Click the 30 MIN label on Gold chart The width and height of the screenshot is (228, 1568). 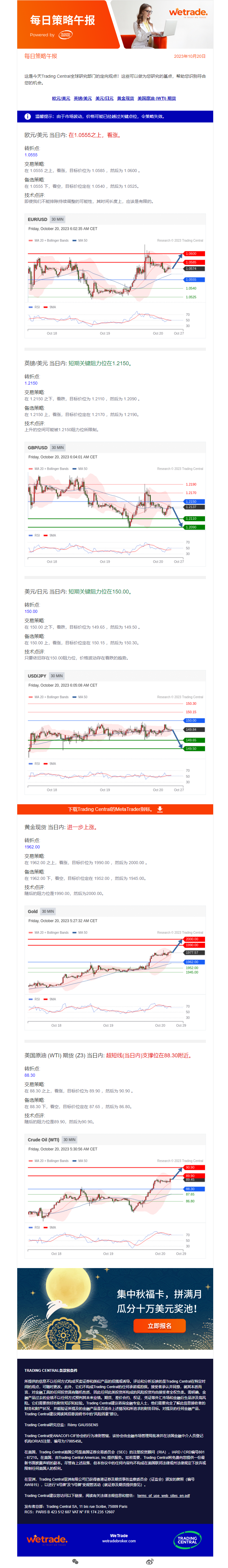(48, 911)
